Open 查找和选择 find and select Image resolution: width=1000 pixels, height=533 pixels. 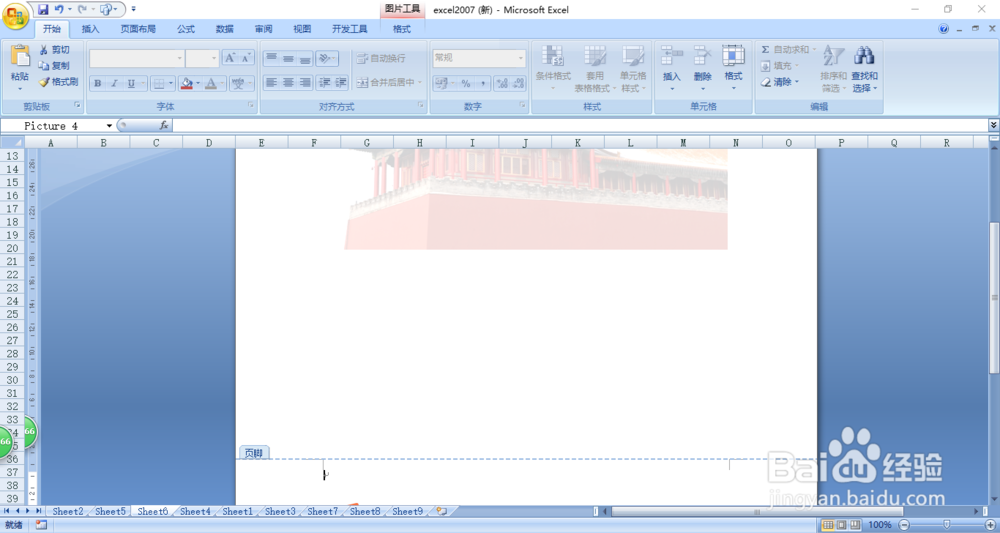tap(864, 69)
